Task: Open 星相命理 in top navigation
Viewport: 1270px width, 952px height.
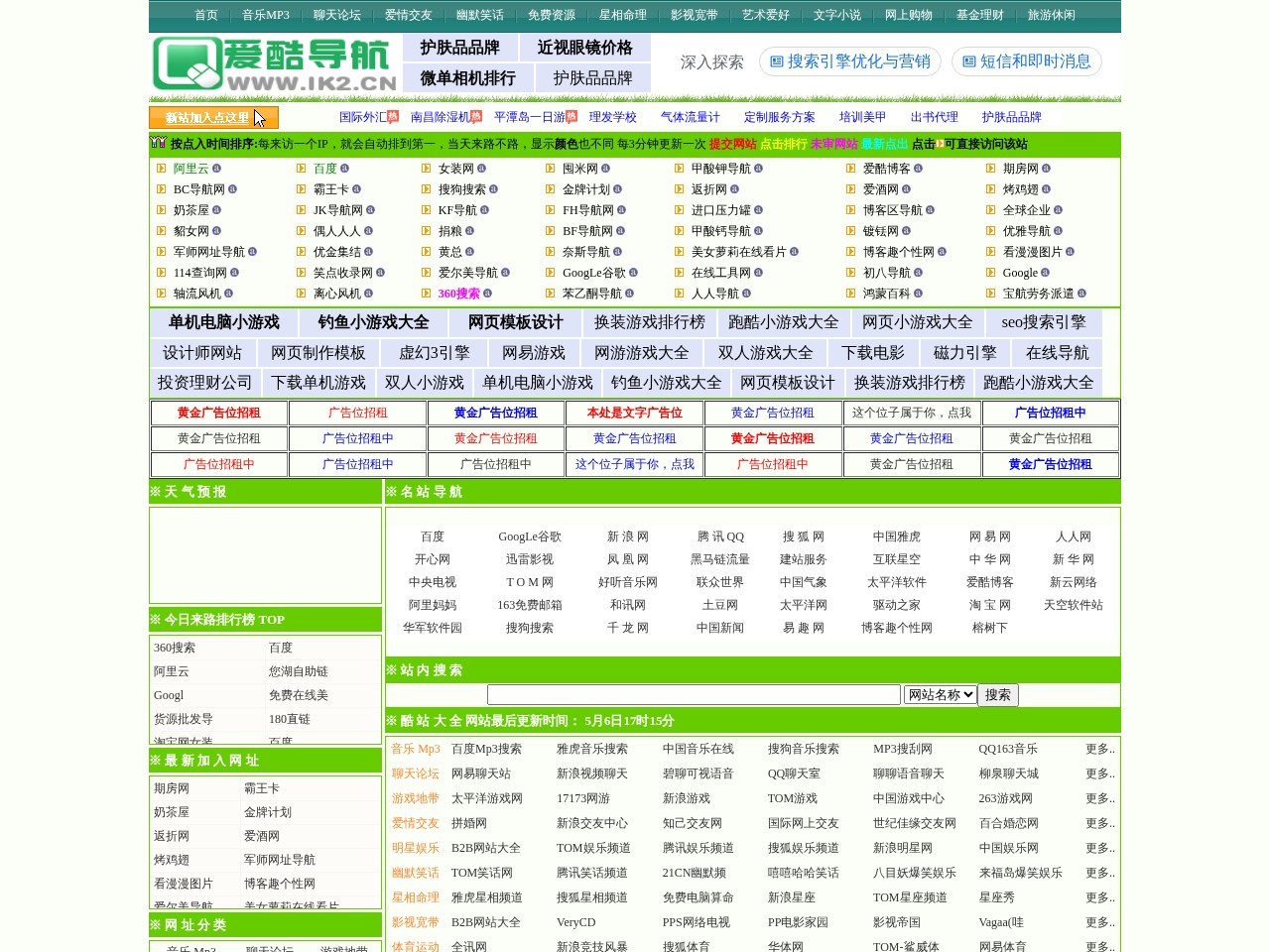Action: pyautogui.click(x=623, y=15)
